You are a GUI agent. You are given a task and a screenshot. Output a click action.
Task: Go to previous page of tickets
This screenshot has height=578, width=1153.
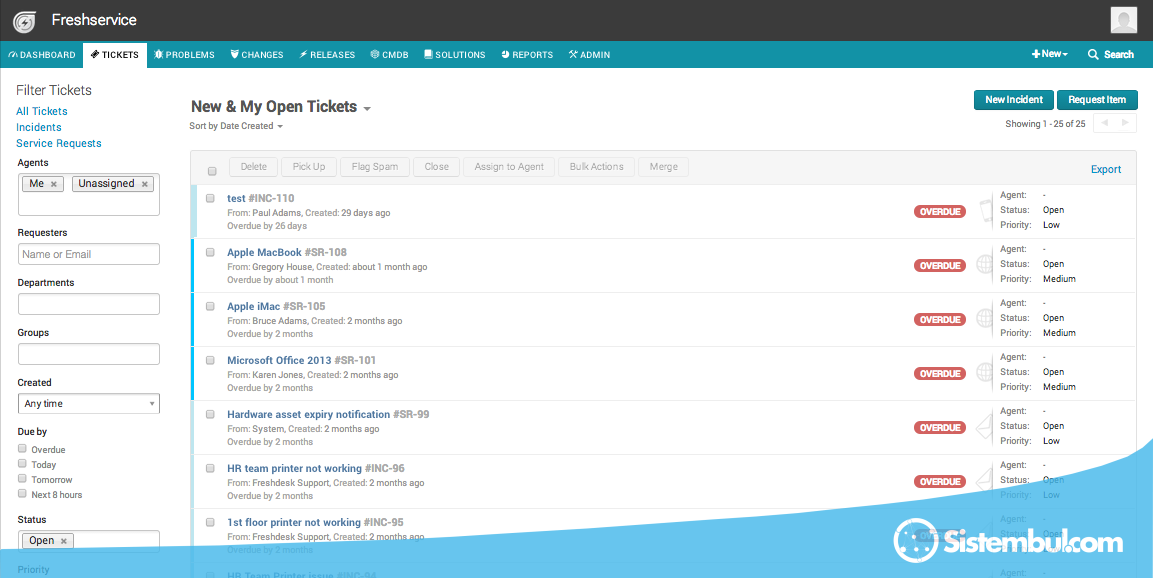point(1104,124)
